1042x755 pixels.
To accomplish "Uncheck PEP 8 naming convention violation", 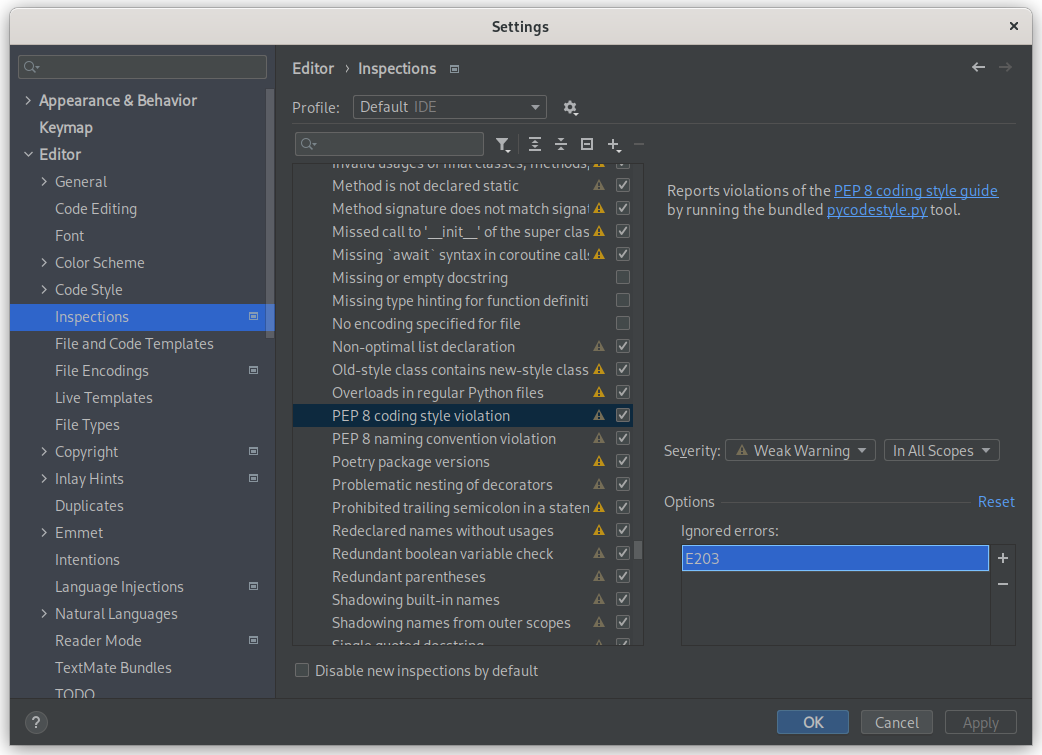I will pos(623,439).
